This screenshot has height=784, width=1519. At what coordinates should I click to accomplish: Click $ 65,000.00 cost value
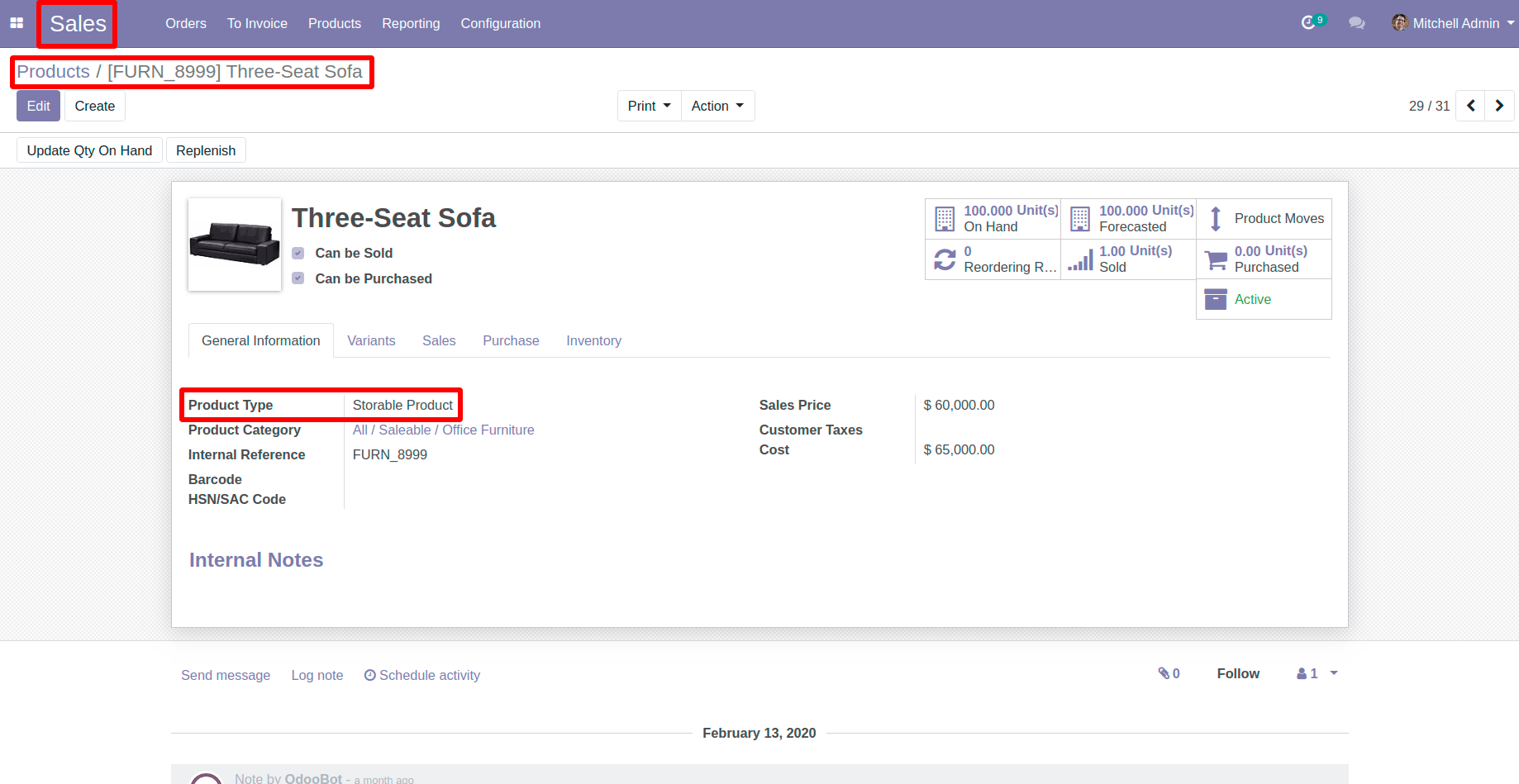tap(959, 449)
